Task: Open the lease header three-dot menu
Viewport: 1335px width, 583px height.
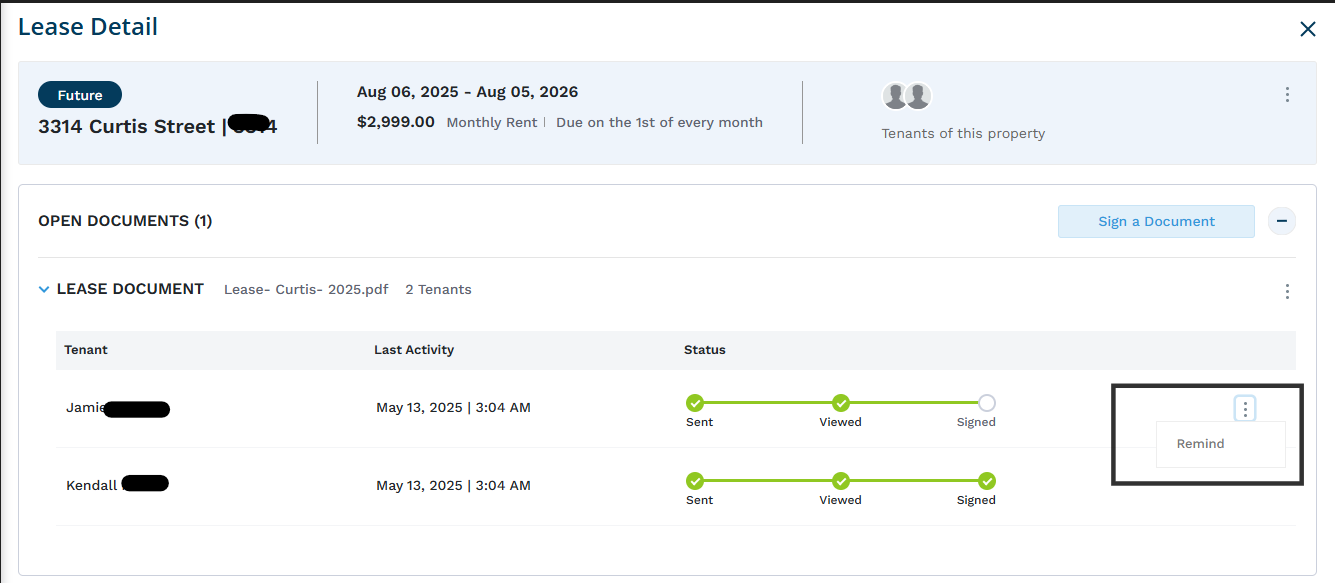Action: [x=1287, y=95]
